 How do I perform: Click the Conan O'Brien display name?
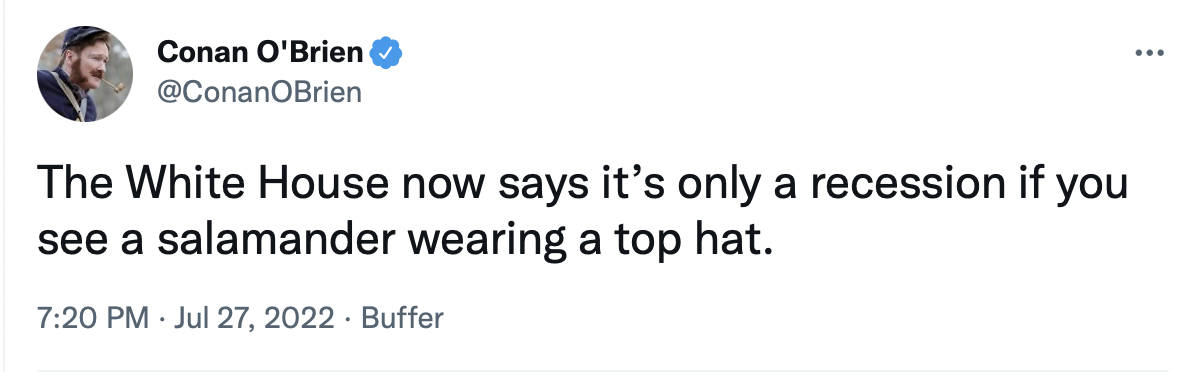261,53
